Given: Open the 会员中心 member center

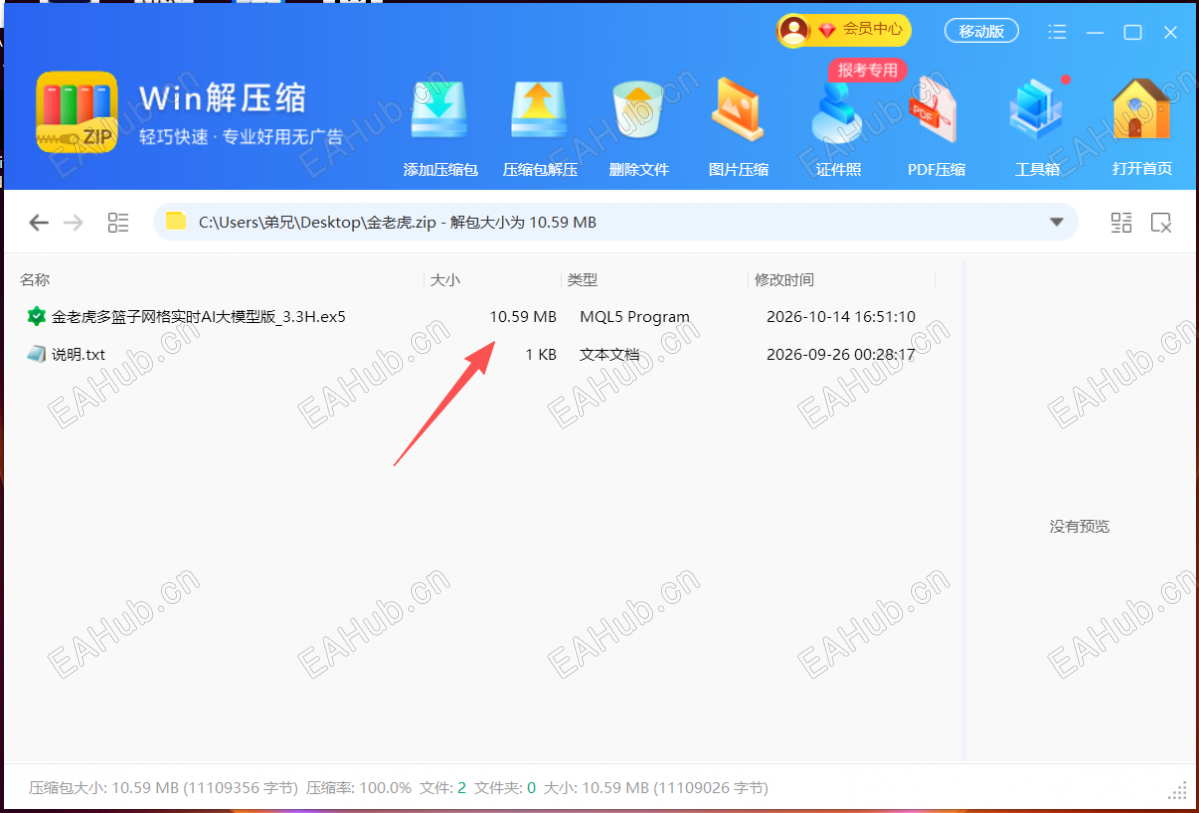Looking at the screenshot, I should pyautogui.click(x=843, y=30).
